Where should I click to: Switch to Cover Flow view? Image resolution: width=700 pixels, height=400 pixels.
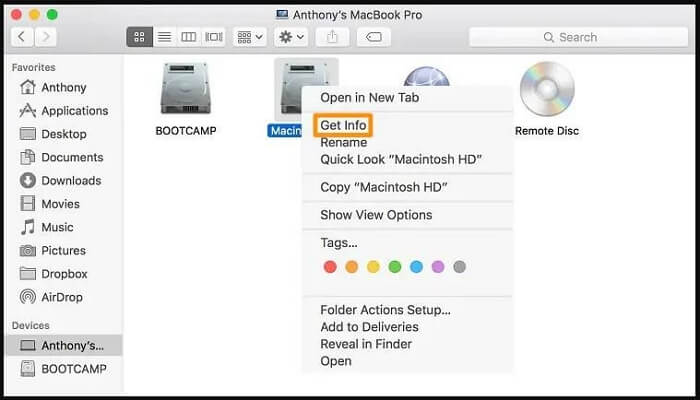[x=213, y=37]
